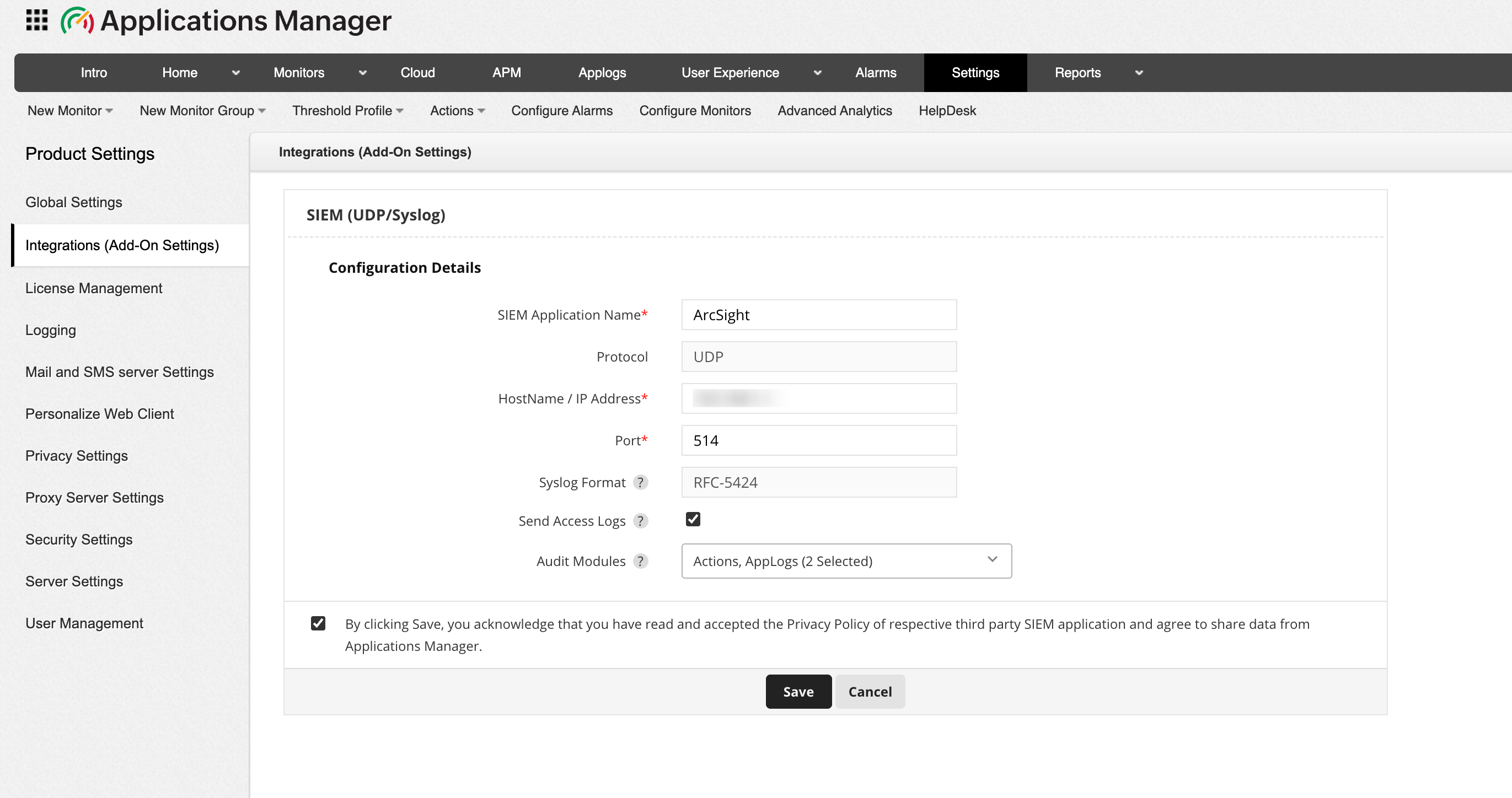Click the Port input field

click(818, 441)
